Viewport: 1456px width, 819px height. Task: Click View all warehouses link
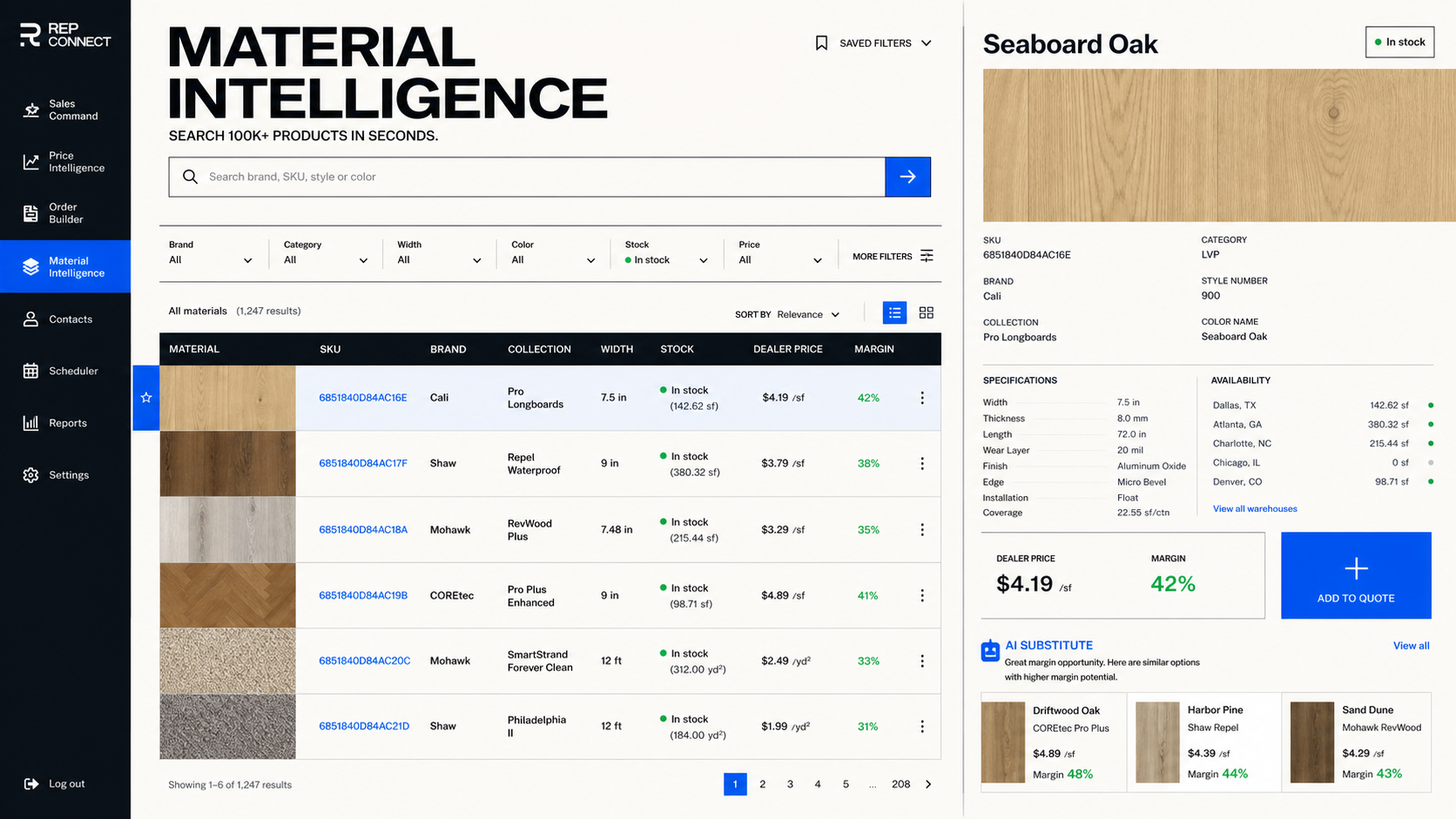pos(1255,509)
